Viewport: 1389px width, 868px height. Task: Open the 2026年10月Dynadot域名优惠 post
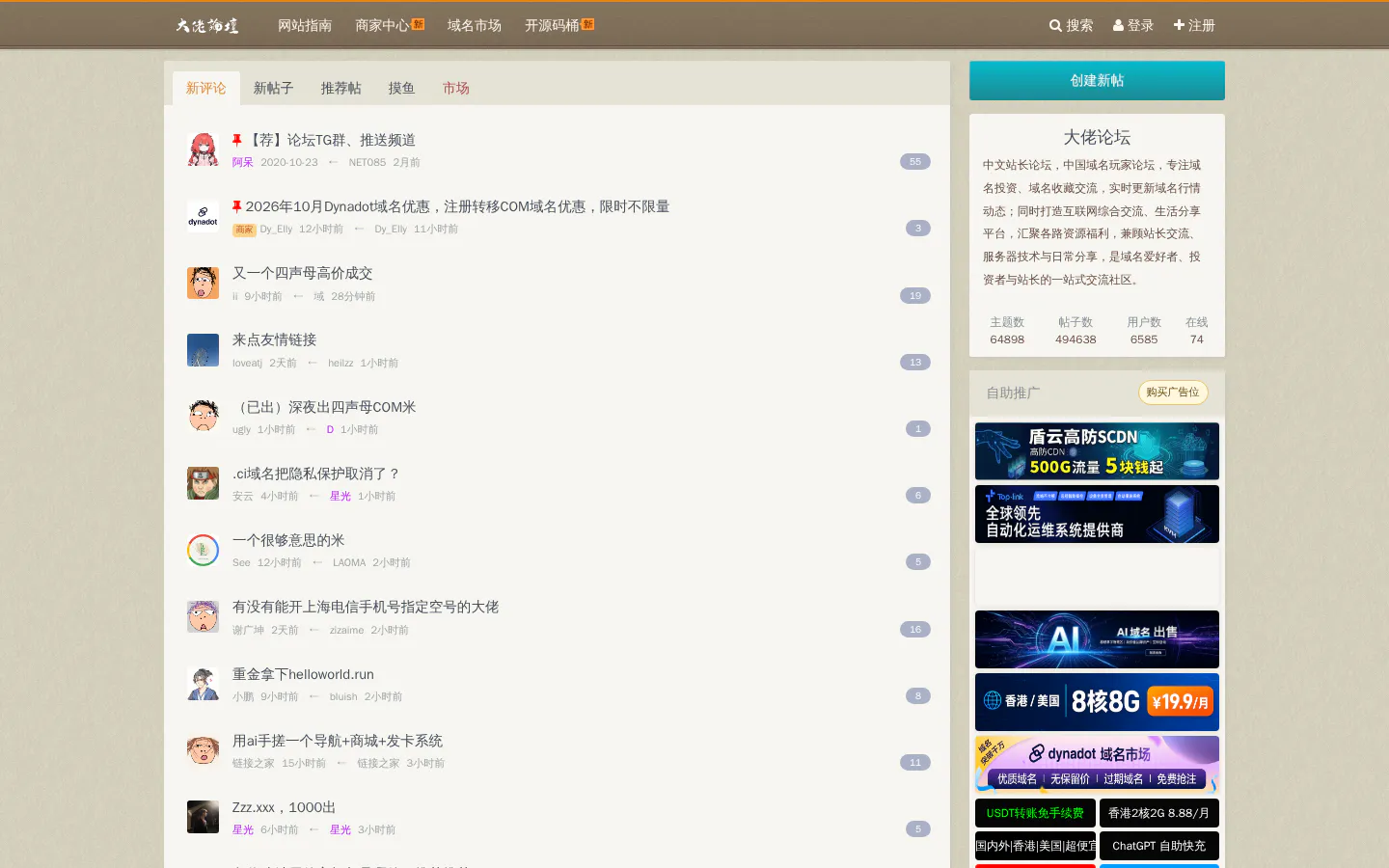tap(457, 206)
